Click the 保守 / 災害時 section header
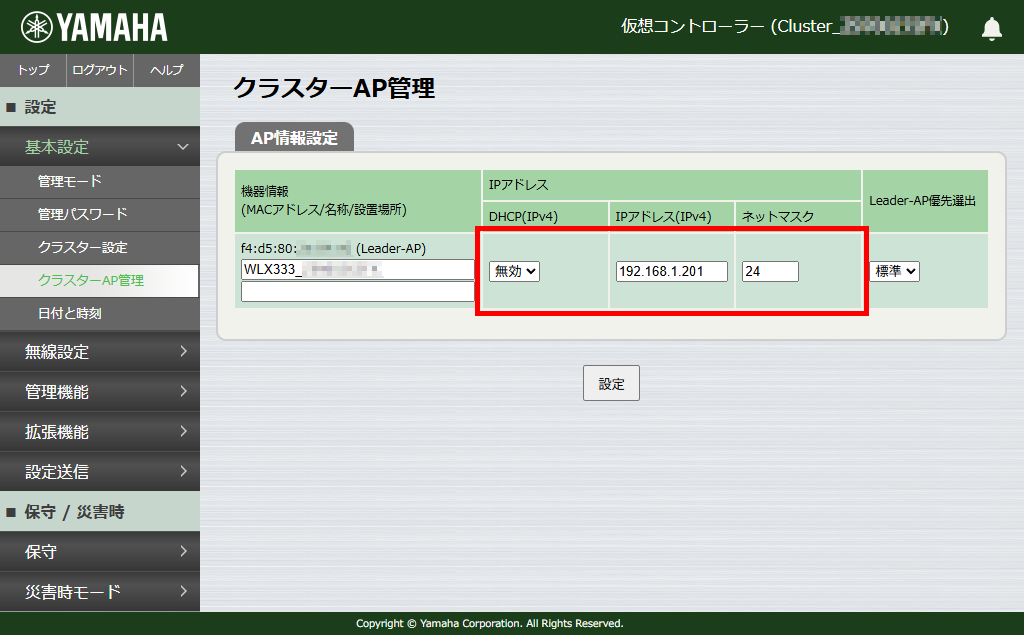 coord(100,512)
